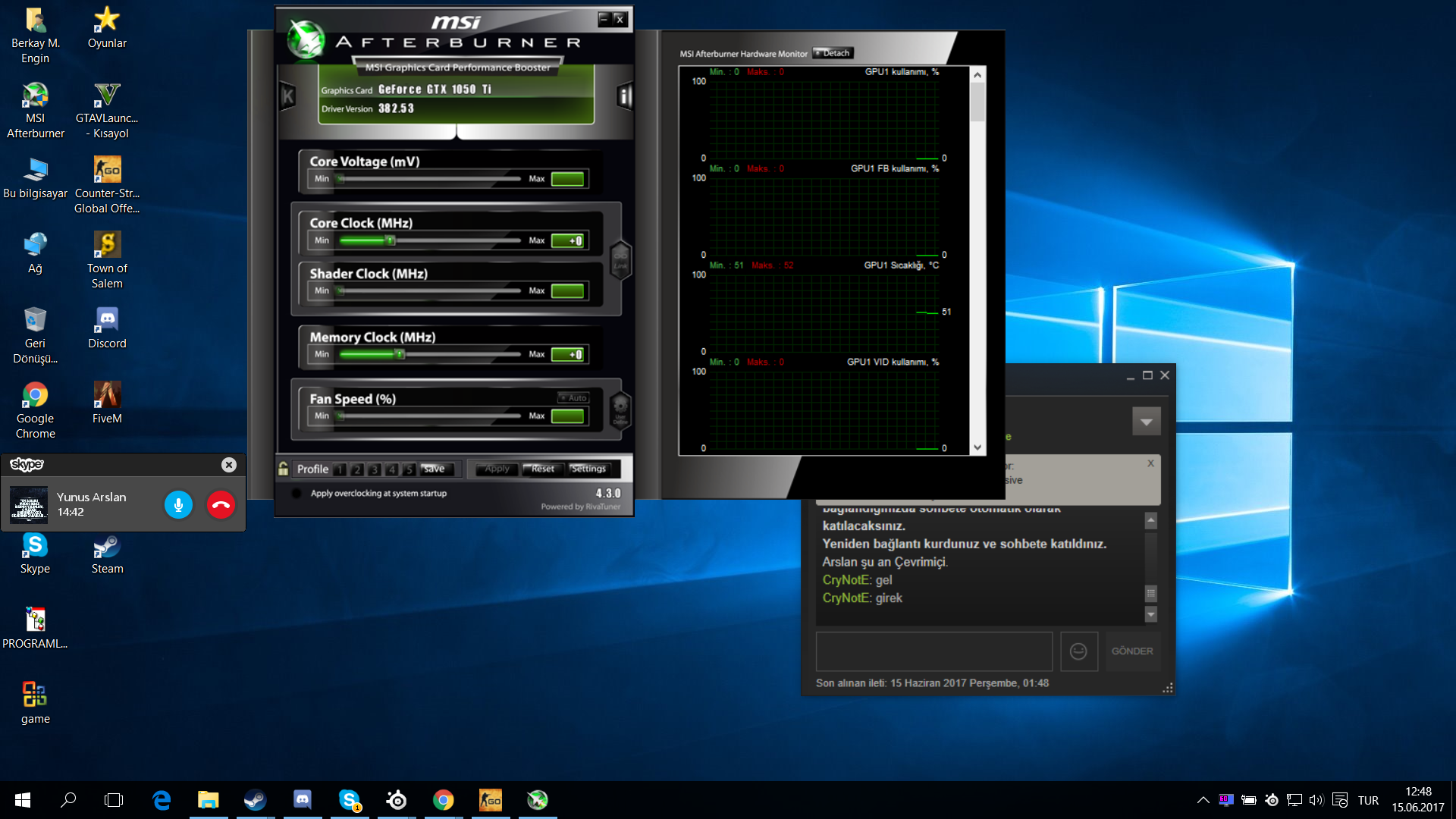Open the volume control in system tray
The width and height of the screenshot is (1456, 819).
point(1316,800)
